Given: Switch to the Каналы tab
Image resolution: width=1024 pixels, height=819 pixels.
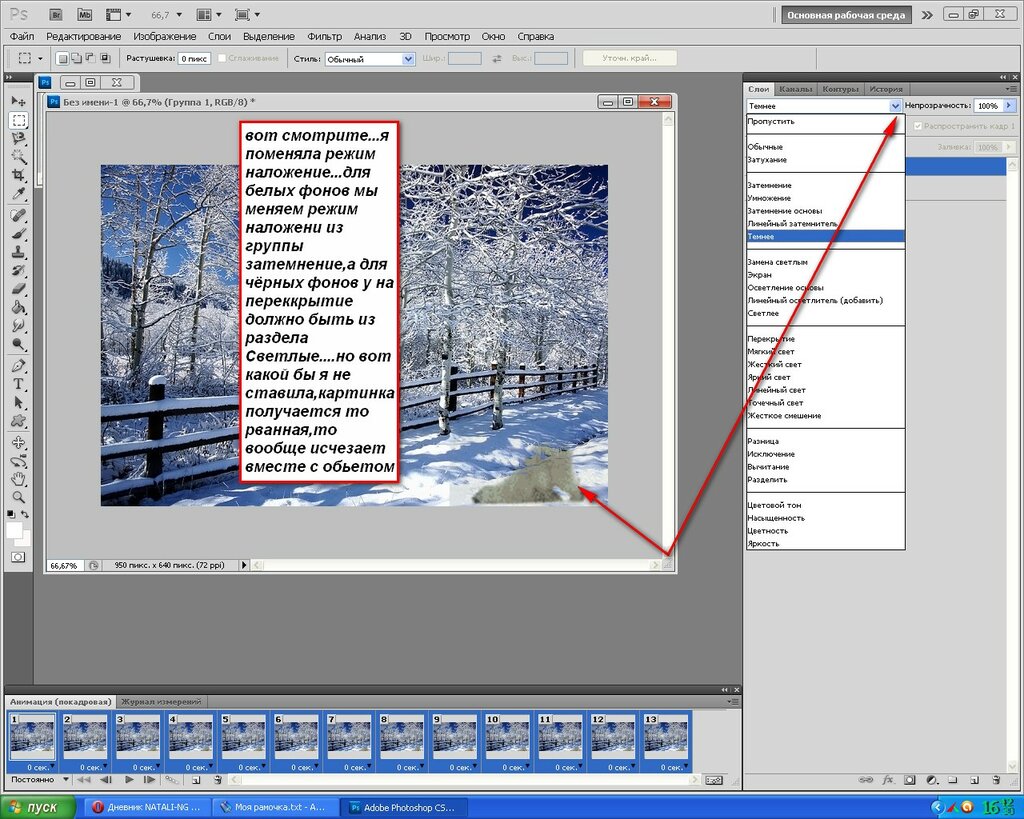Looking at the screenshot, I should 795,89.
